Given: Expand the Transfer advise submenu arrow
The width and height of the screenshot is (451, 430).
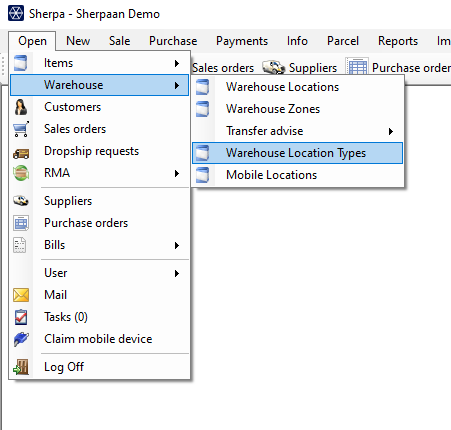Looking at the screenshot, I should (x=391, y=131).
